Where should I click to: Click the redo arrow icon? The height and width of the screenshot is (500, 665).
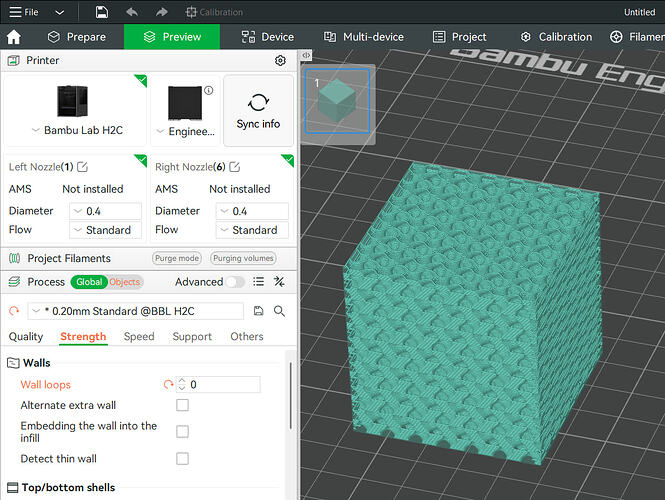[x=162, y=12]
